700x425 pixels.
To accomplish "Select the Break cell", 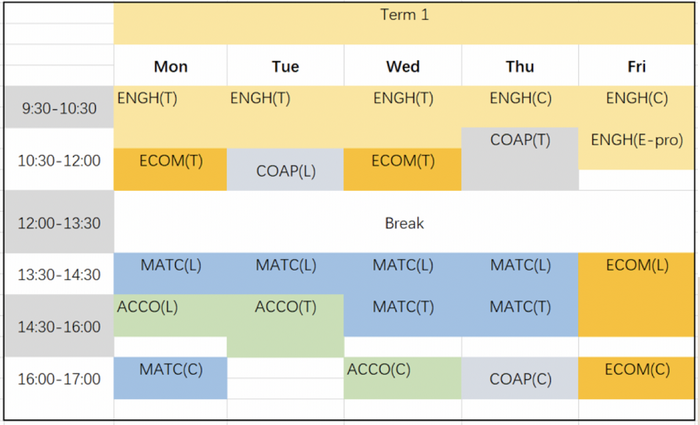I will click(404, 222).
